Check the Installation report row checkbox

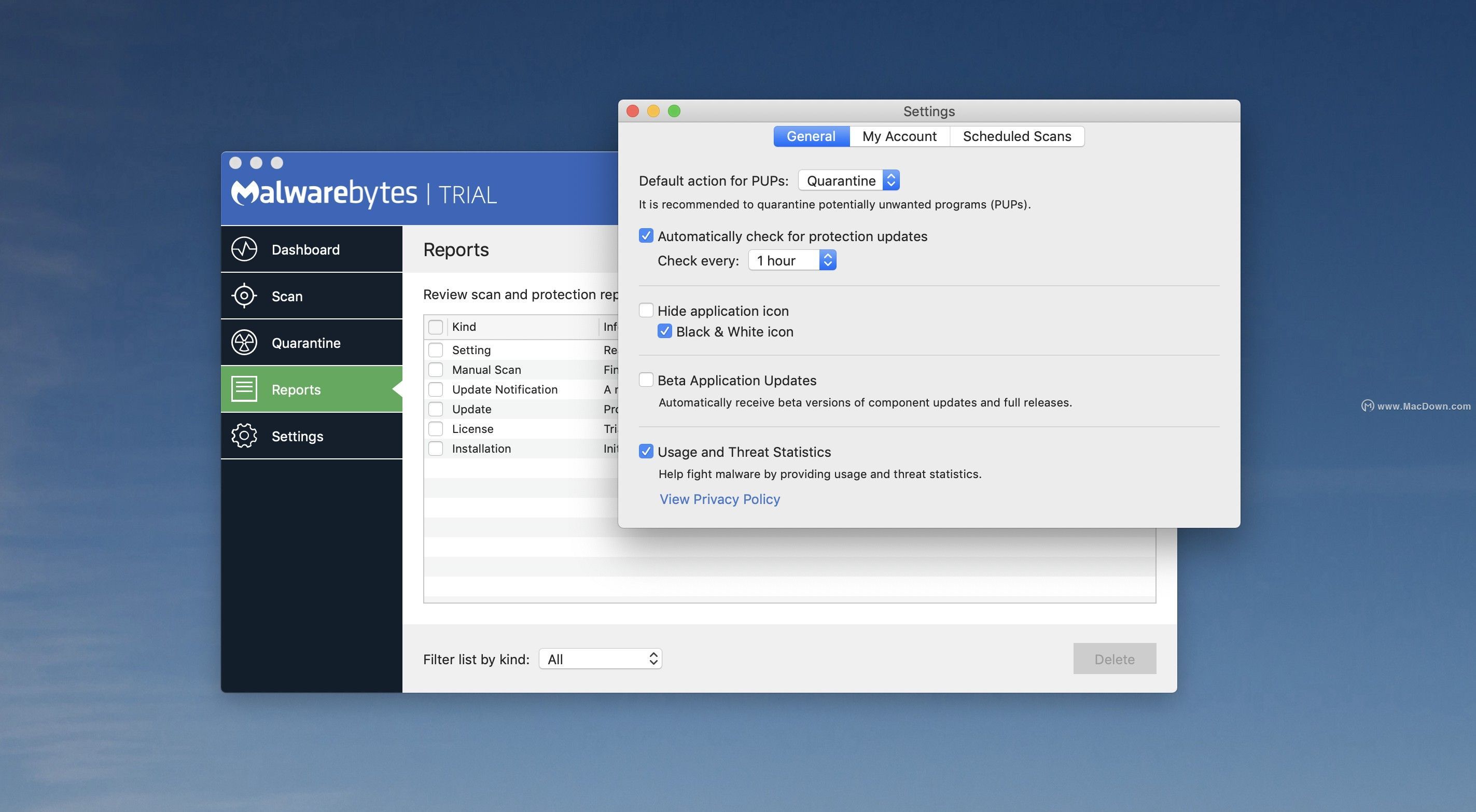[436, 448]
